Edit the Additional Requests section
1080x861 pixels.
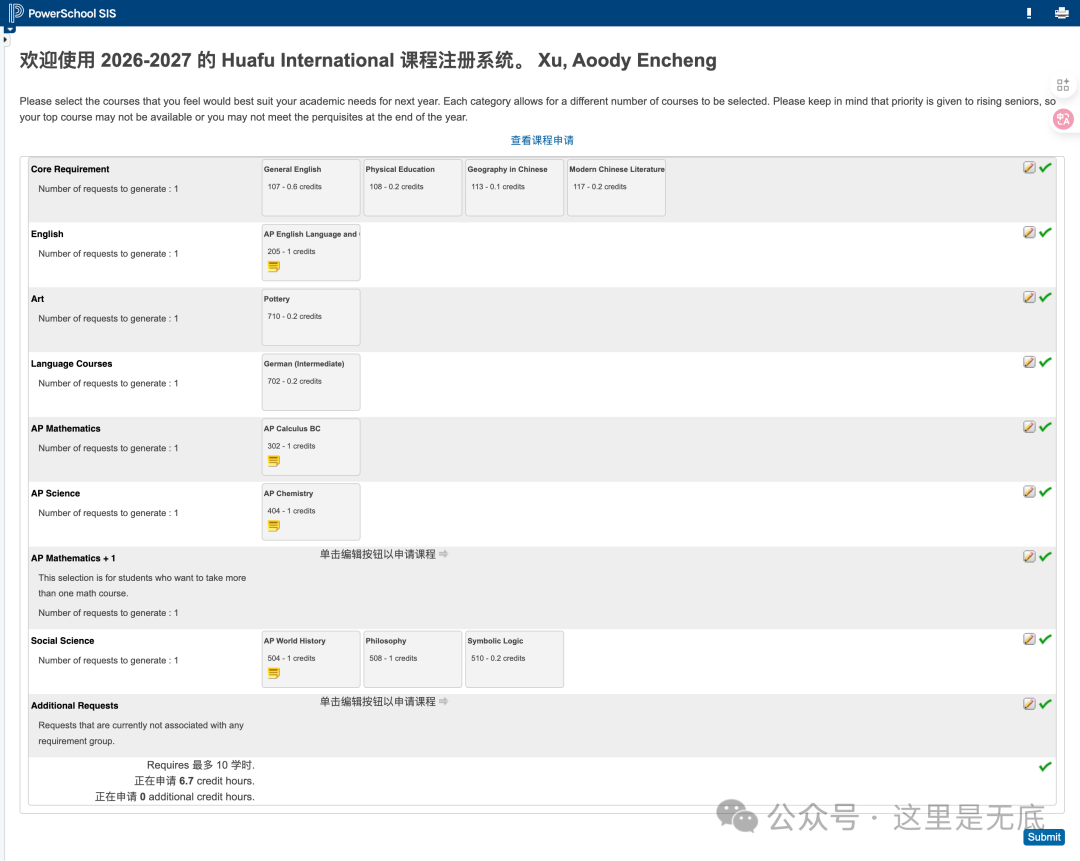coord(1029,704)
